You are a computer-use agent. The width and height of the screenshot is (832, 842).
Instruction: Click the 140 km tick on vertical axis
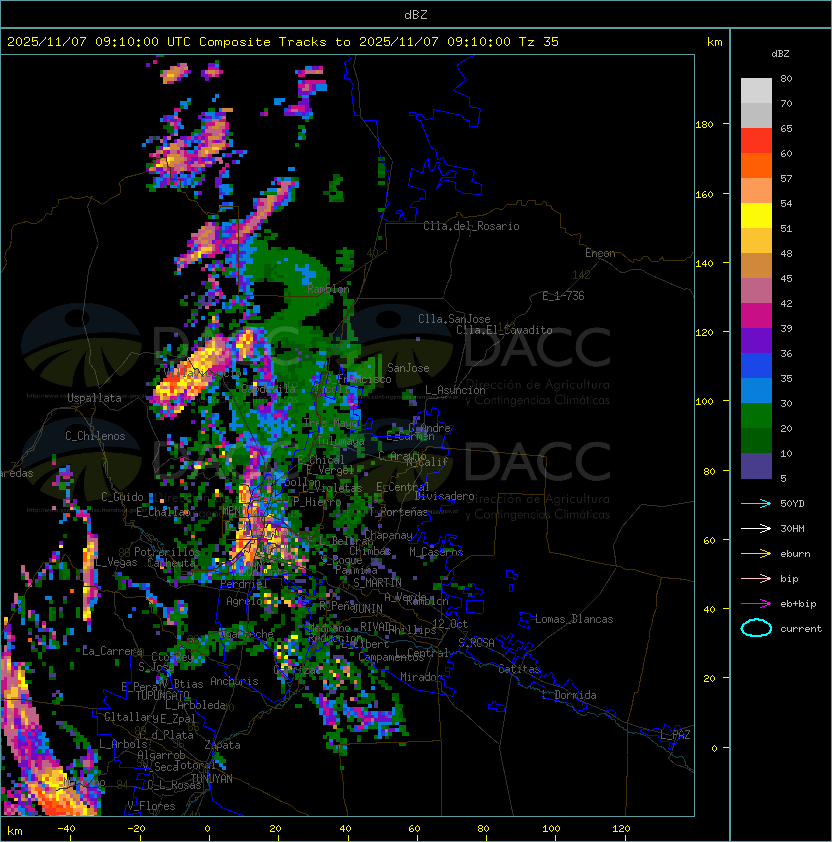pyautogui.click(x=704, y=263)
